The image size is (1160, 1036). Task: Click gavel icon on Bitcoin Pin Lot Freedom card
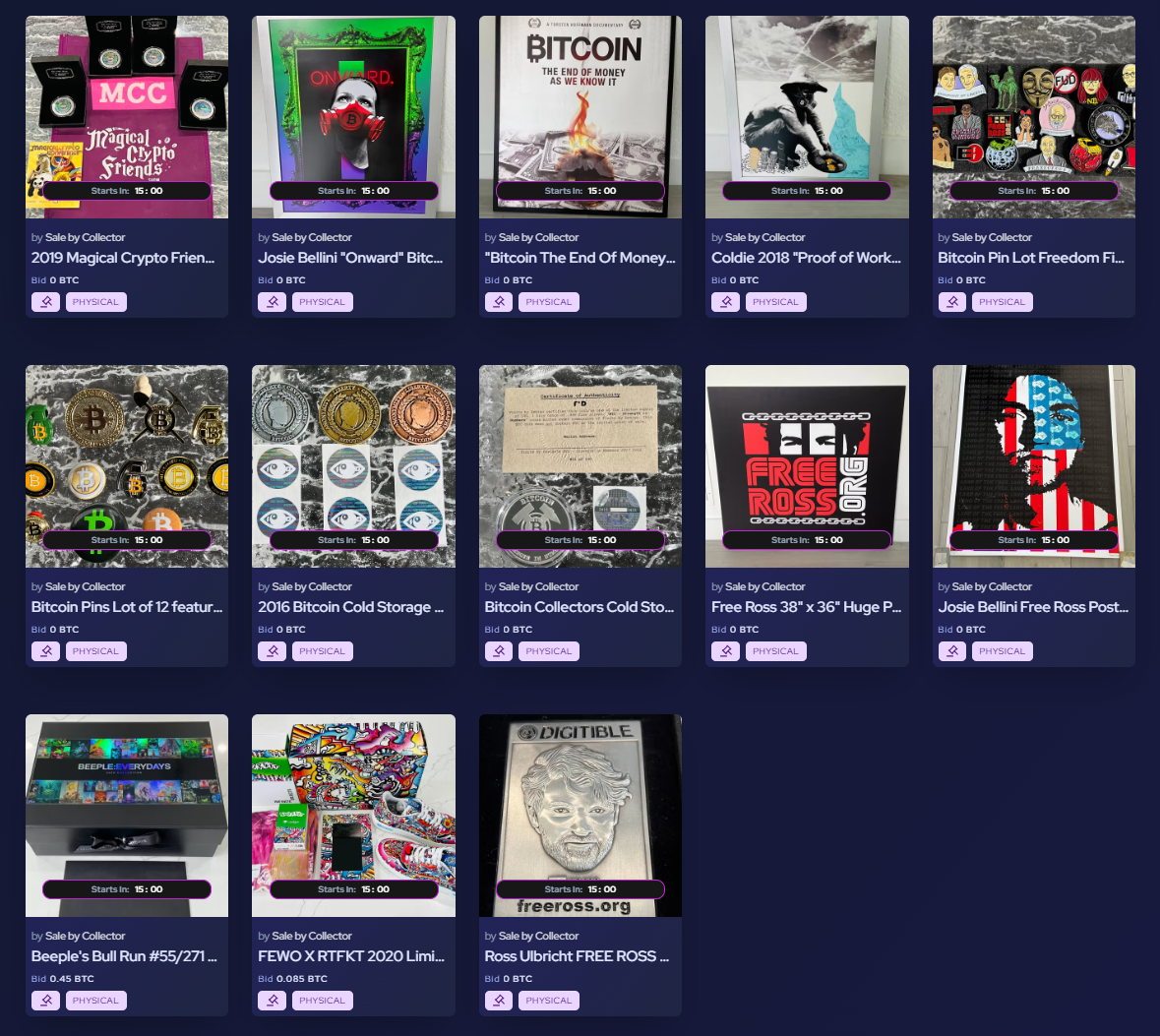[x=952, y=302]
